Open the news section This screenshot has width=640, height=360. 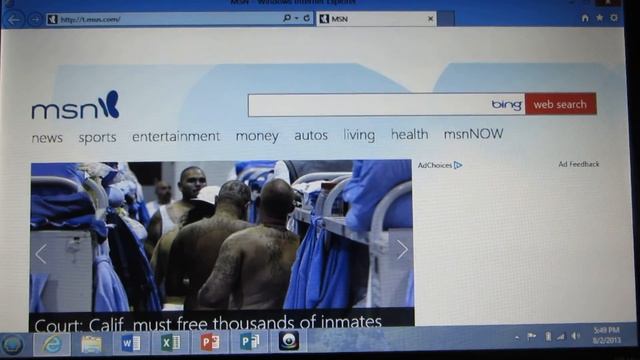coord(47,138)
